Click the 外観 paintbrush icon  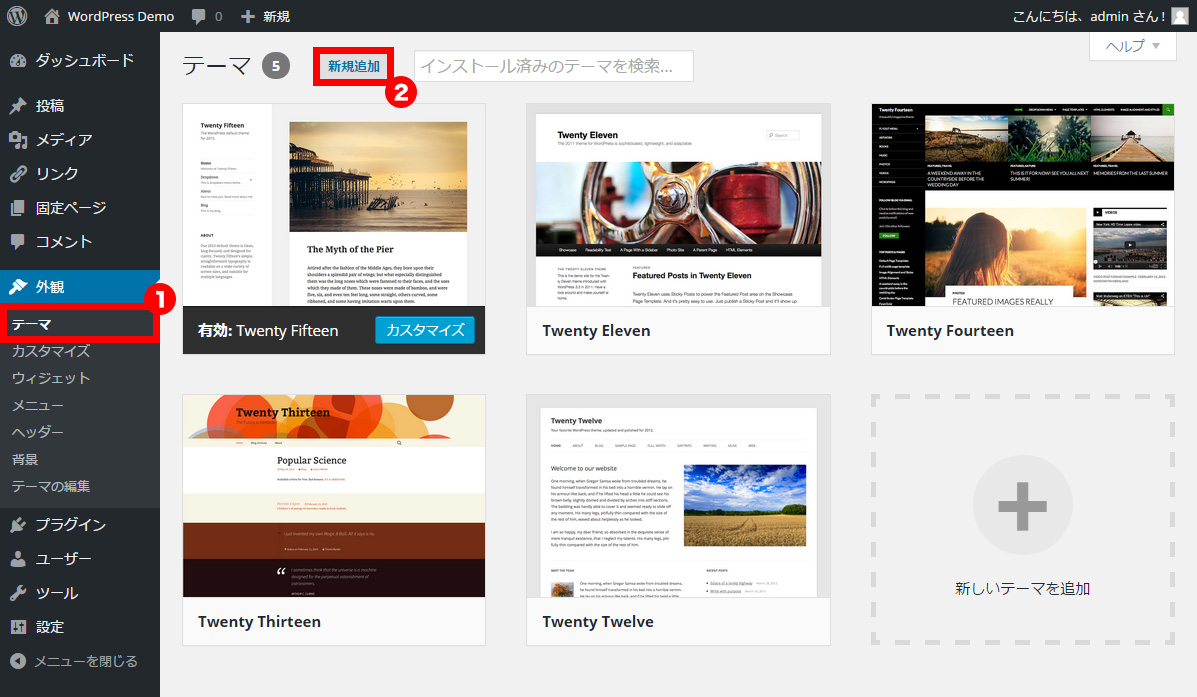pos(18,287)
